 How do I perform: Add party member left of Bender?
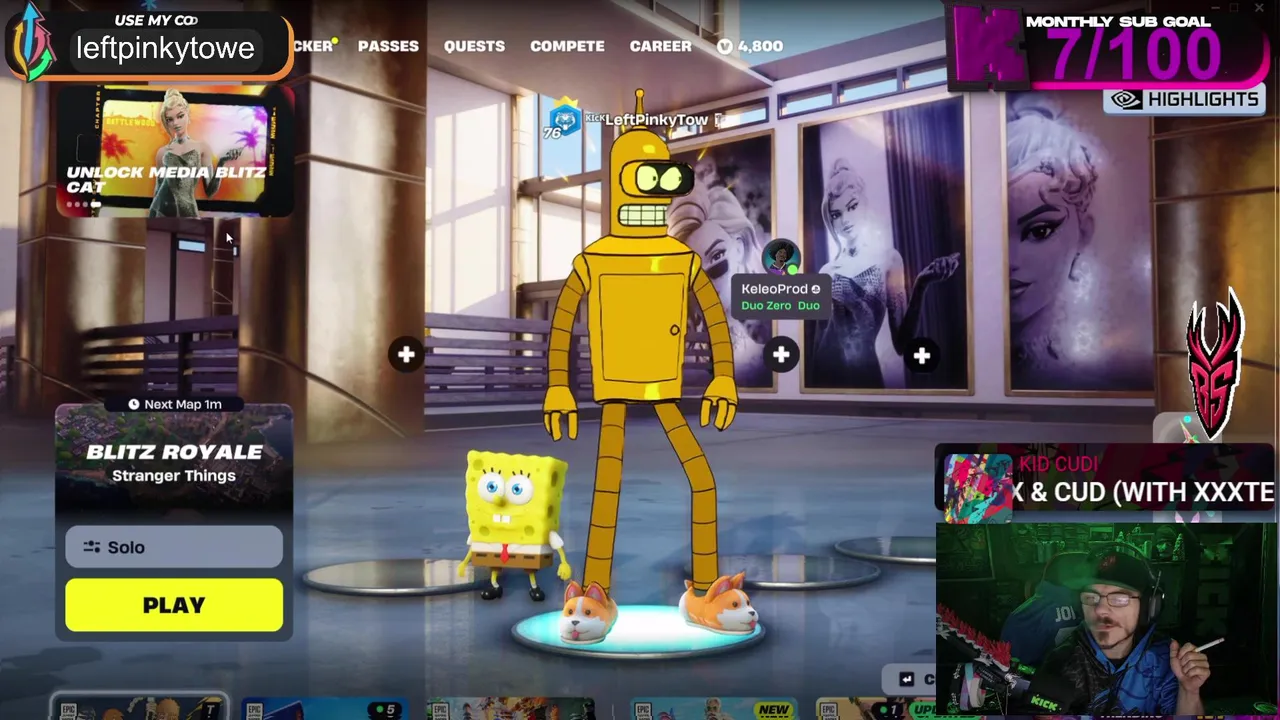[406, 354]
